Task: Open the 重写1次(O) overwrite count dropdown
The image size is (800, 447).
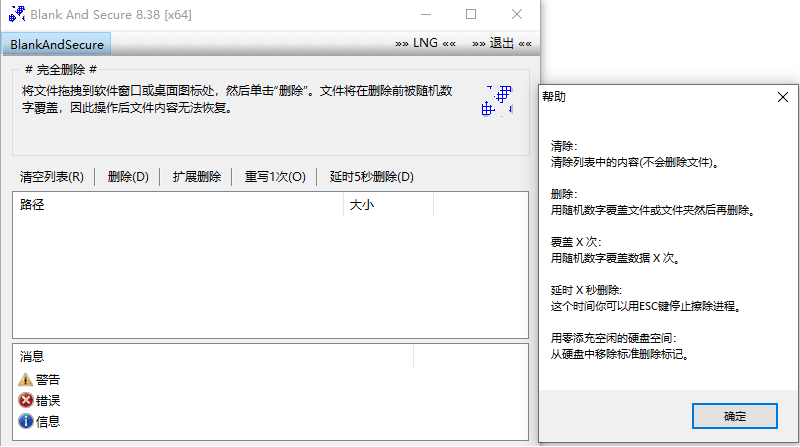Action: point(275,177)
